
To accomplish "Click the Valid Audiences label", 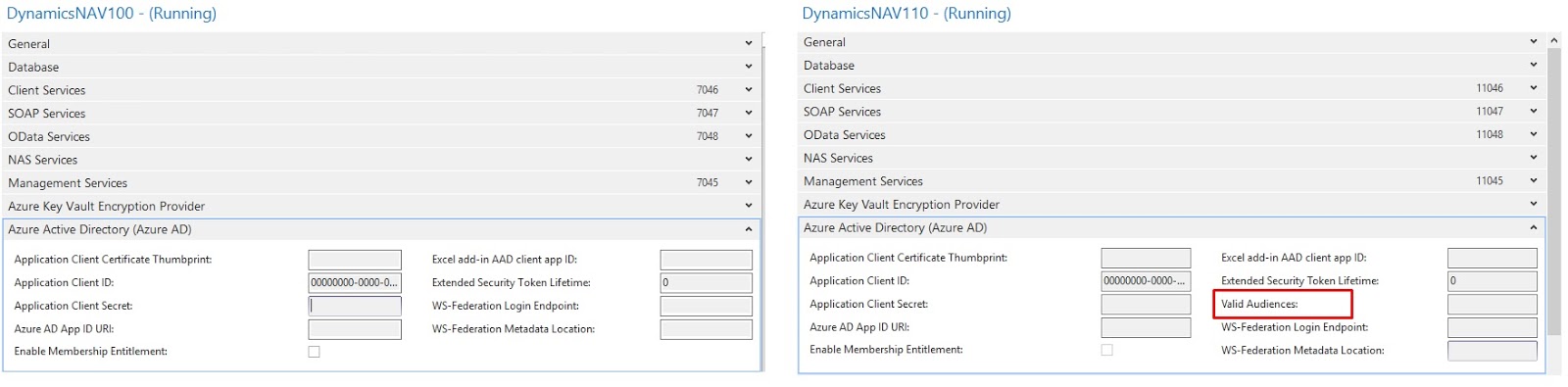I will 1259,304.
